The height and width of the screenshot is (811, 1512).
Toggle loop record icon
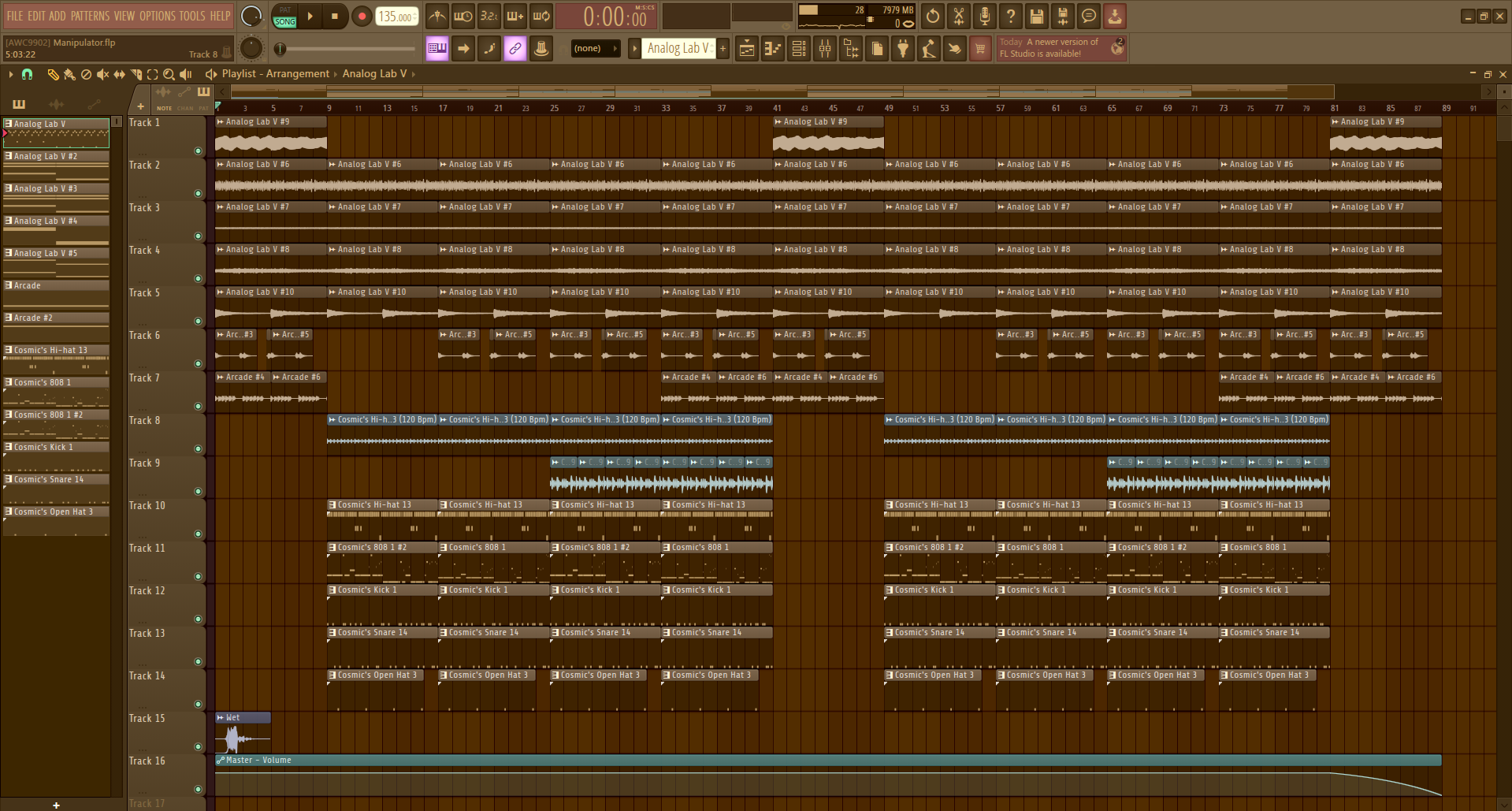pyautogui.click(x=541, y=16)
